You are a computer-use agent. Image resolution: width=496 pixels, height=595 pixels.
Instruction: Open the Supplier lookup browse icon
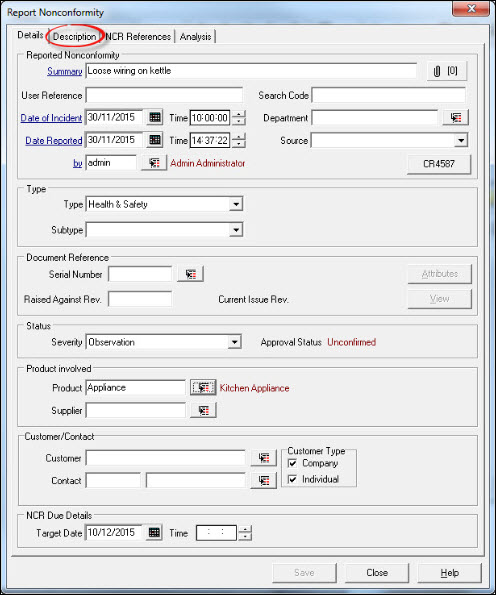click(x=203, y=410)
